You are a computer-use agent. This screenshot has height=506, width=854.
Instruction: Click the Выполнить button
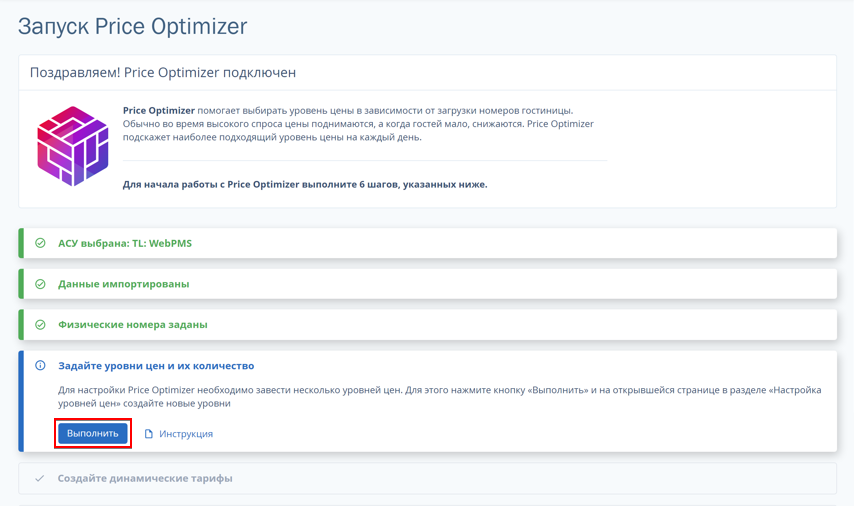click(93, 434)
